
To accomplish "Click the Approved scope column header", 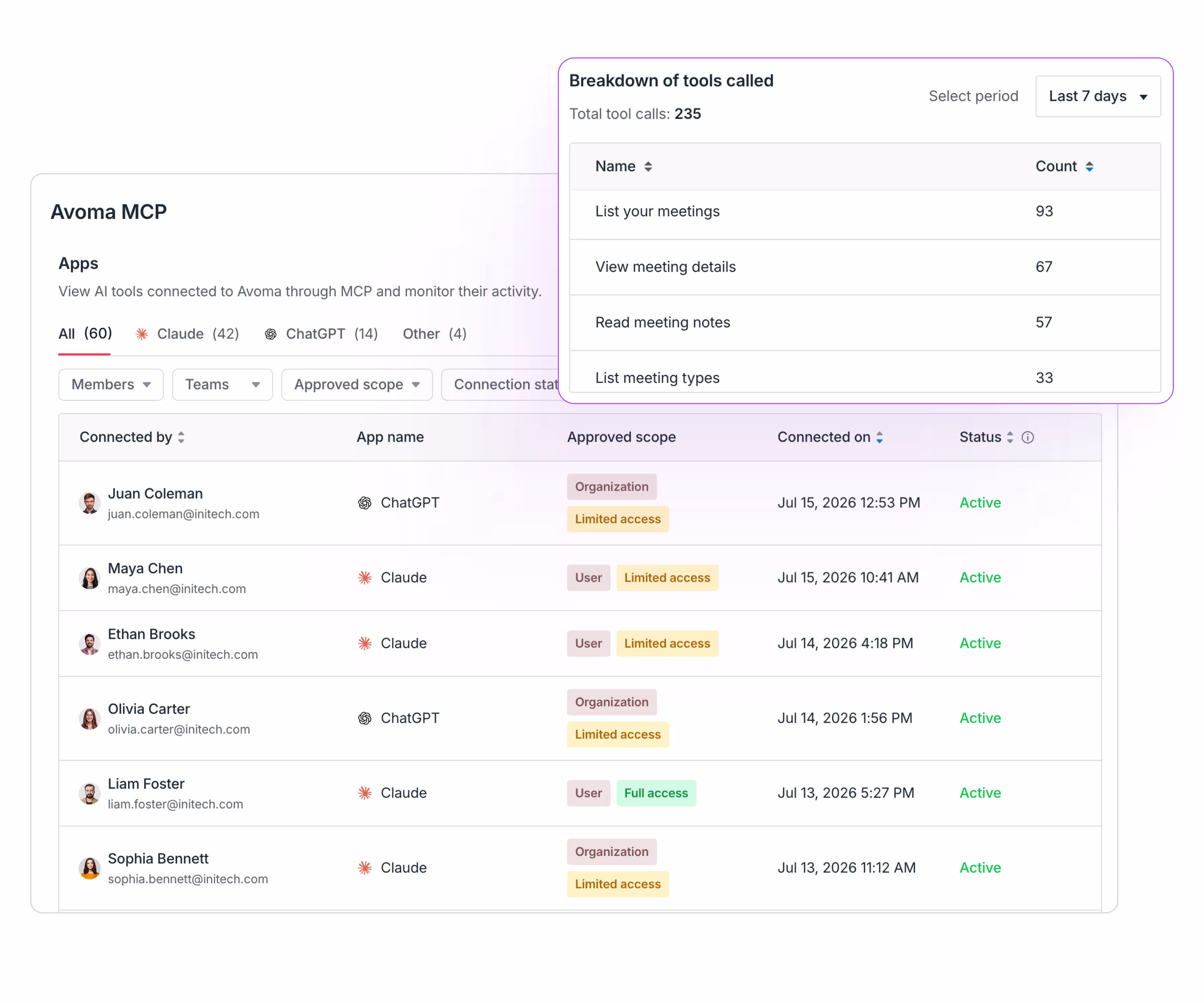I will point(621,437).
